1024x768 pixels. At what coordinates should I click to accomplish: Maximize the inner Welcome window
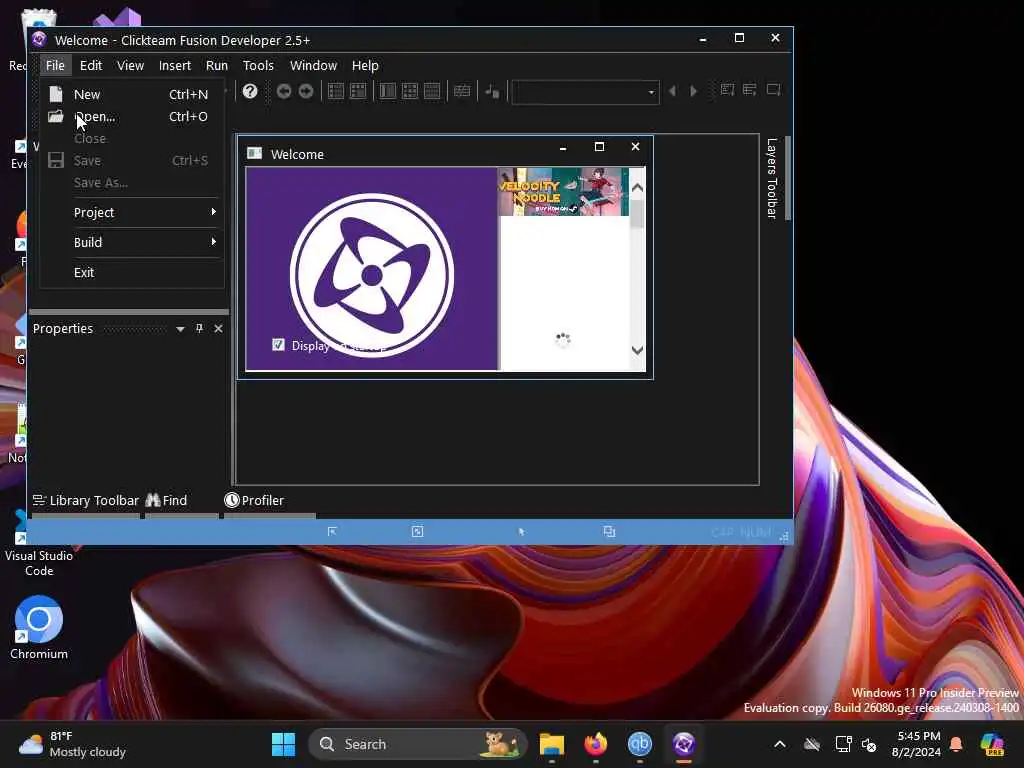click(599, 147)
